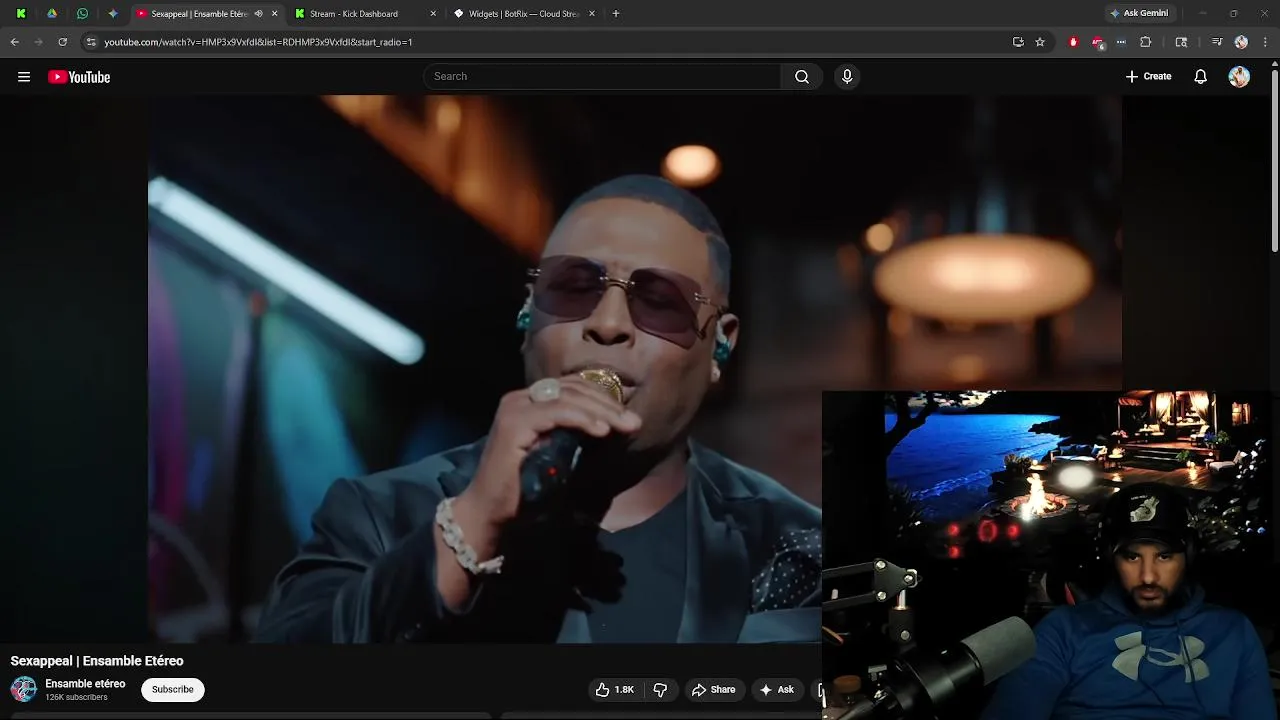Open the red badge extension icon
The image size is (1280, 720).
click(1097, 42)
